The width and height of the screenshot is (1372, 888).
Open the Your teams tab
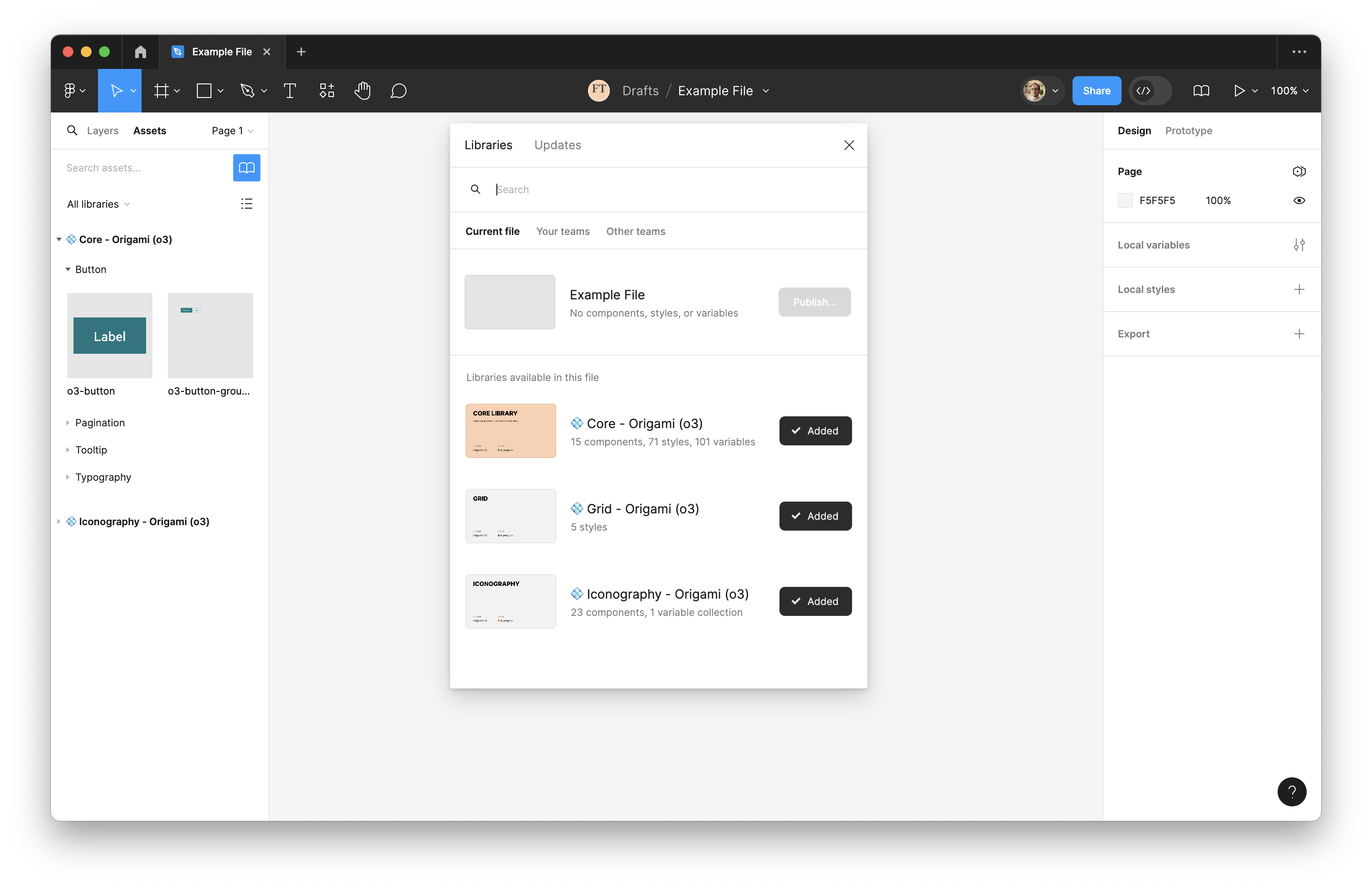coord(563,231)
